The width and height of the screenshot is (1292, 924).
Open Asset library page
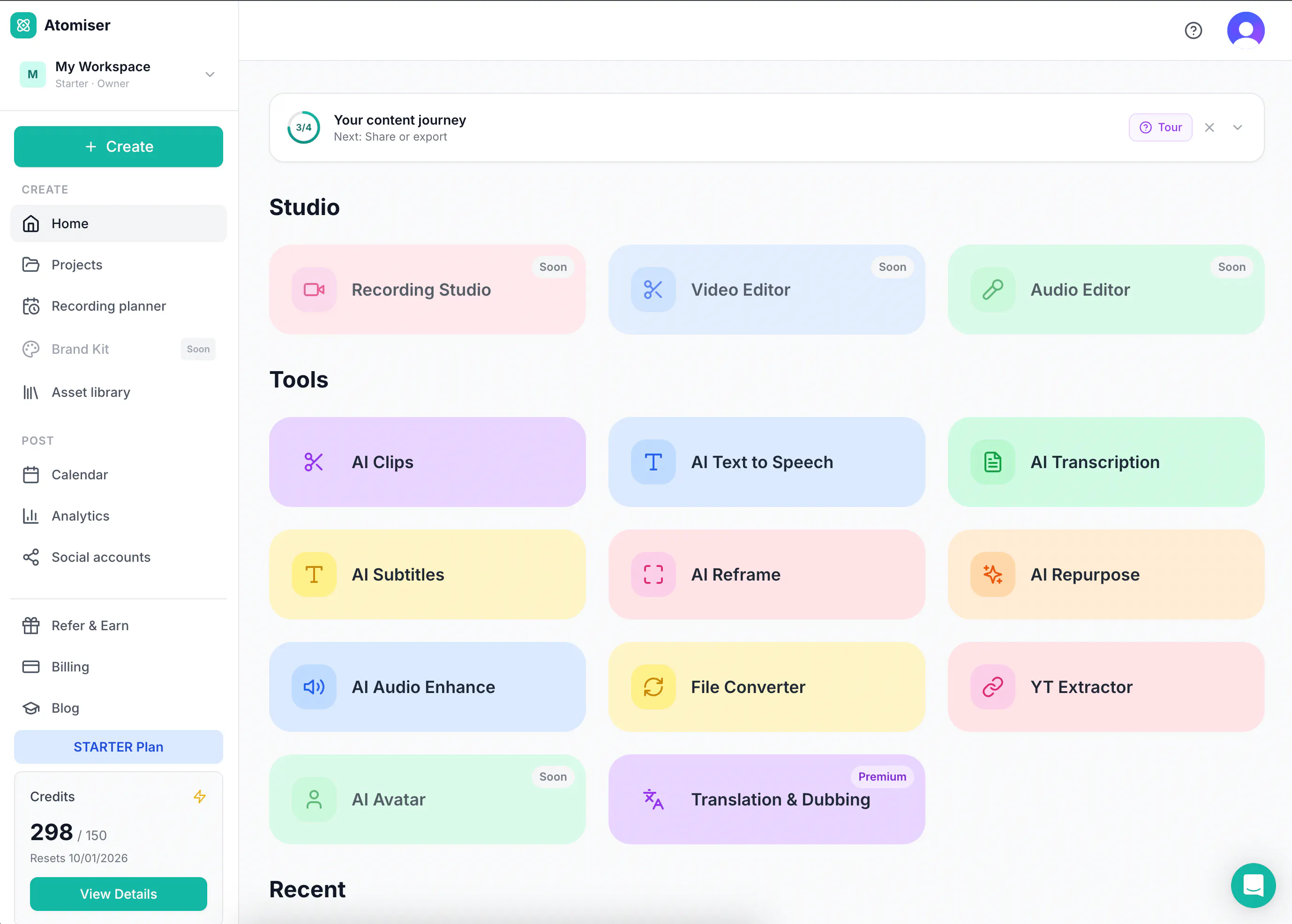[119, 392]
